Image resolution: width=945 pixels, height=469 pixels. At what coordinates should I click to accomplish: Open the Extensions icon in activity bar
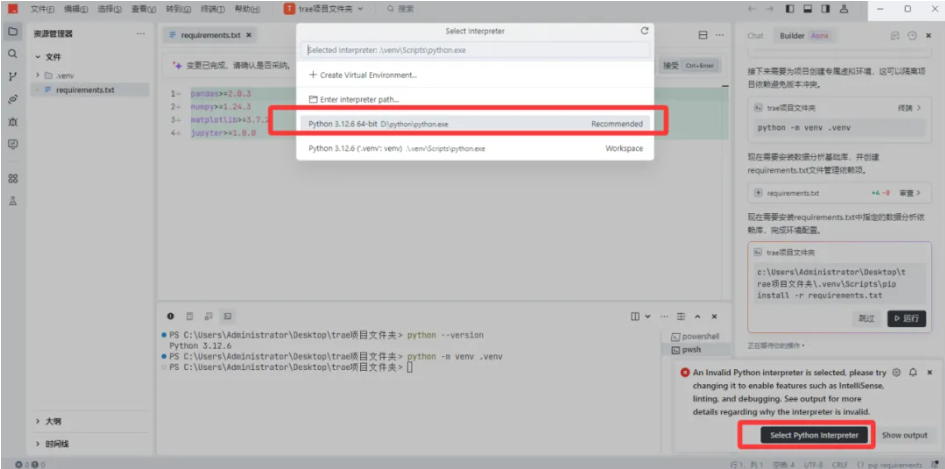[13, 178]
